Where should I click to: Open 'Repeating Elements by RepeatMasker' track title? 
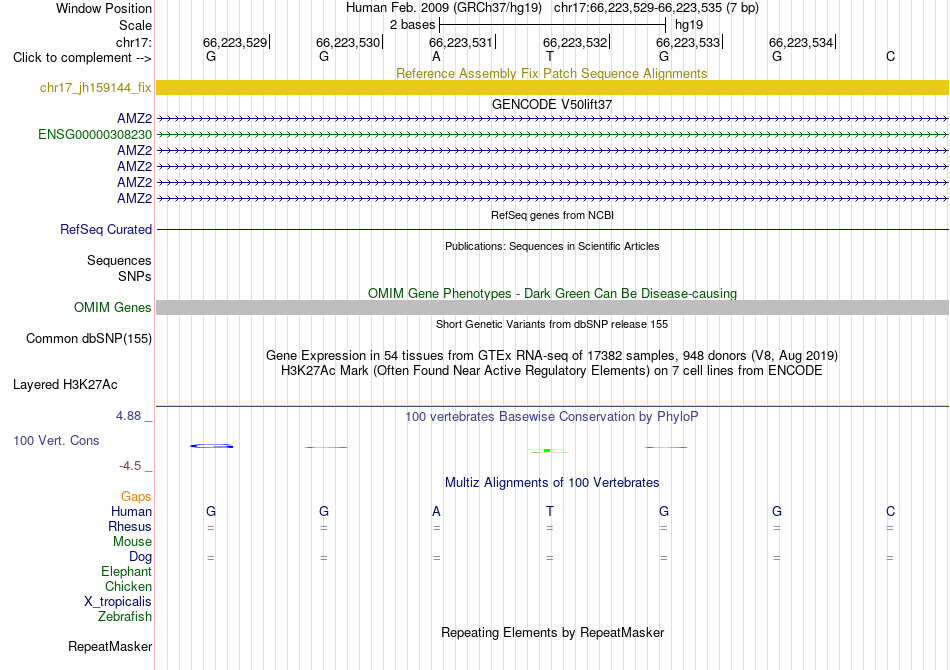pyautogui.click(x=552, y=632)
